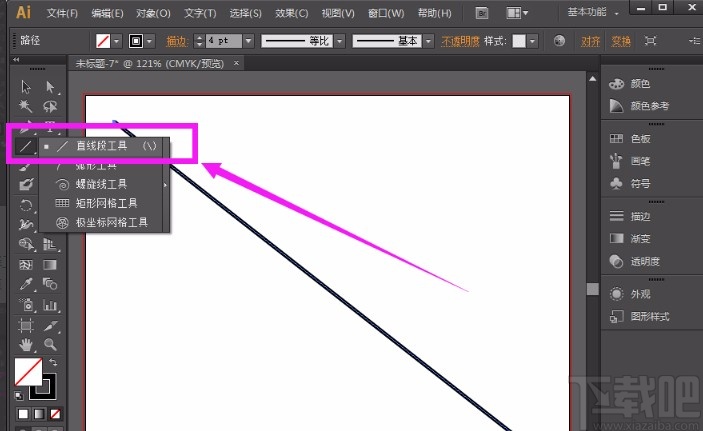Collapse the tools panel with double arrows

[16, 59]
